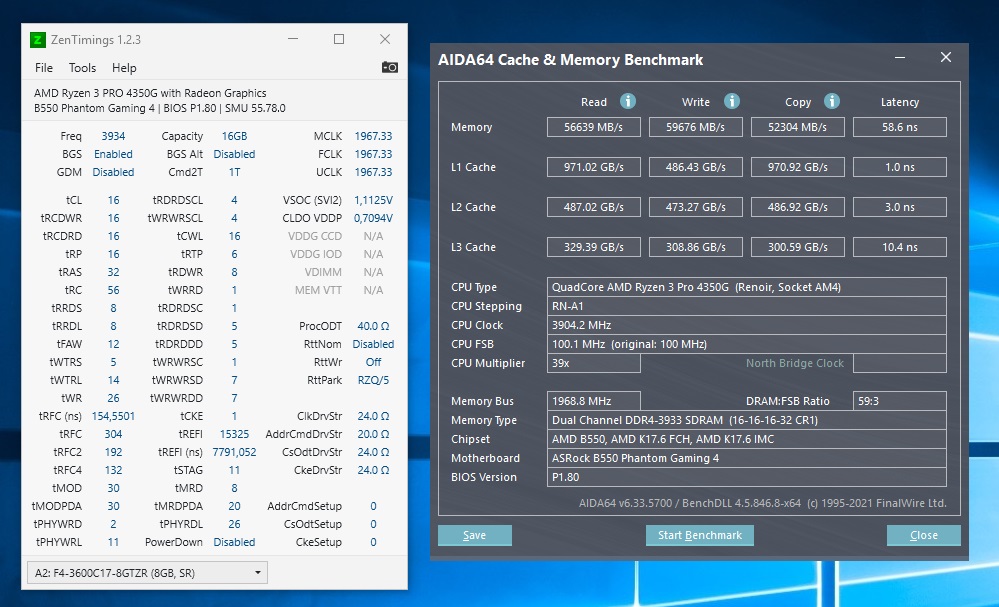Viewport: 999px width, 607px height.
Task: Click the tRFC (ns) value 154,5501
Action: coord(113,416)
